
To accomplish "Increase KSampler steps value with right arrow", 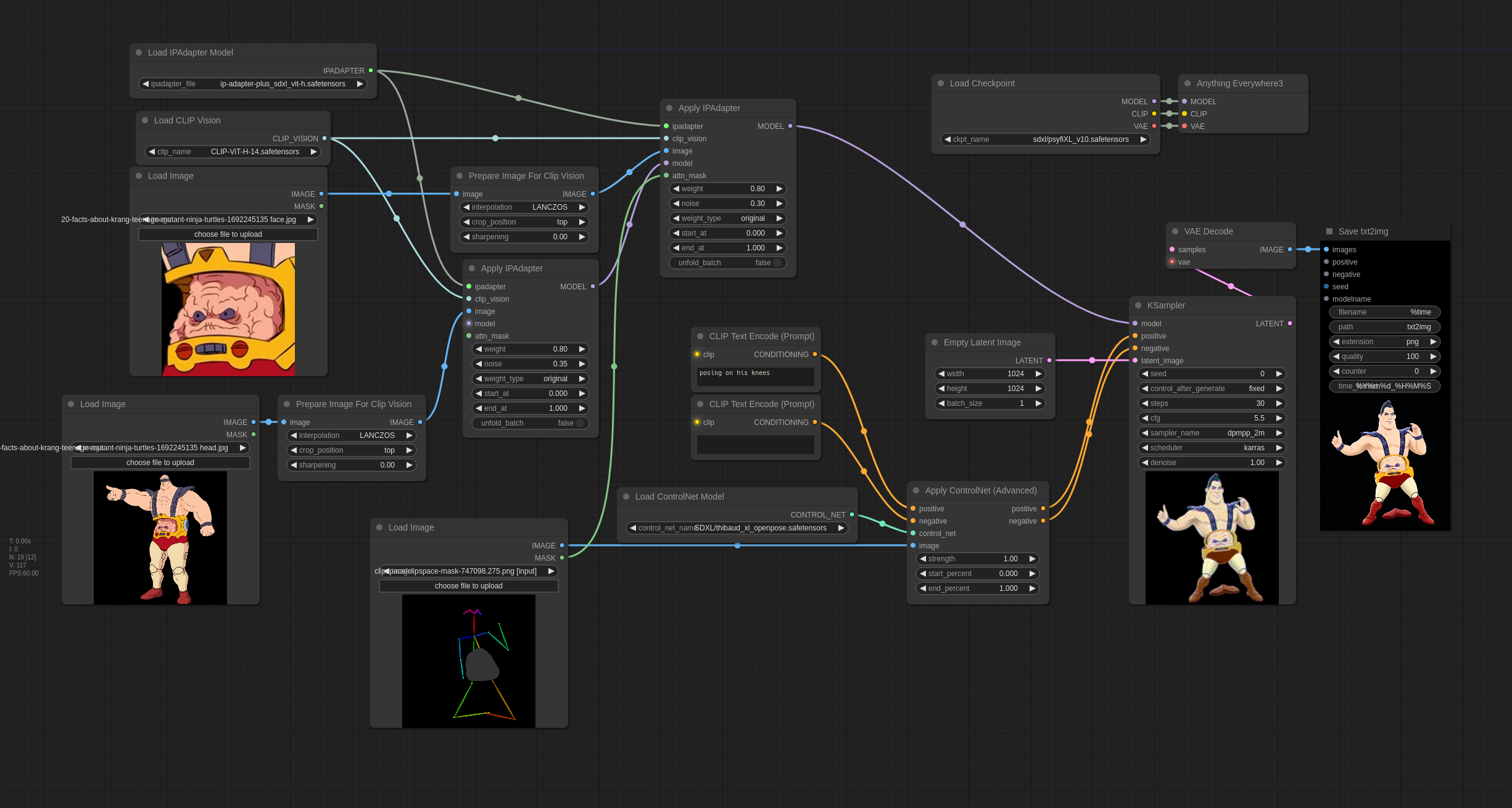I will [1279, 403].
